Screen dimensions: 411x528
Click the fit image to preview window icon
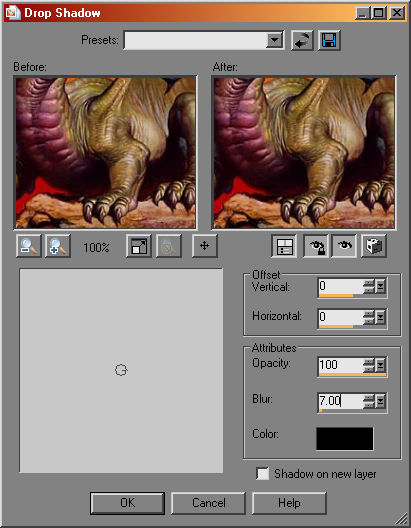click(139, 246)
